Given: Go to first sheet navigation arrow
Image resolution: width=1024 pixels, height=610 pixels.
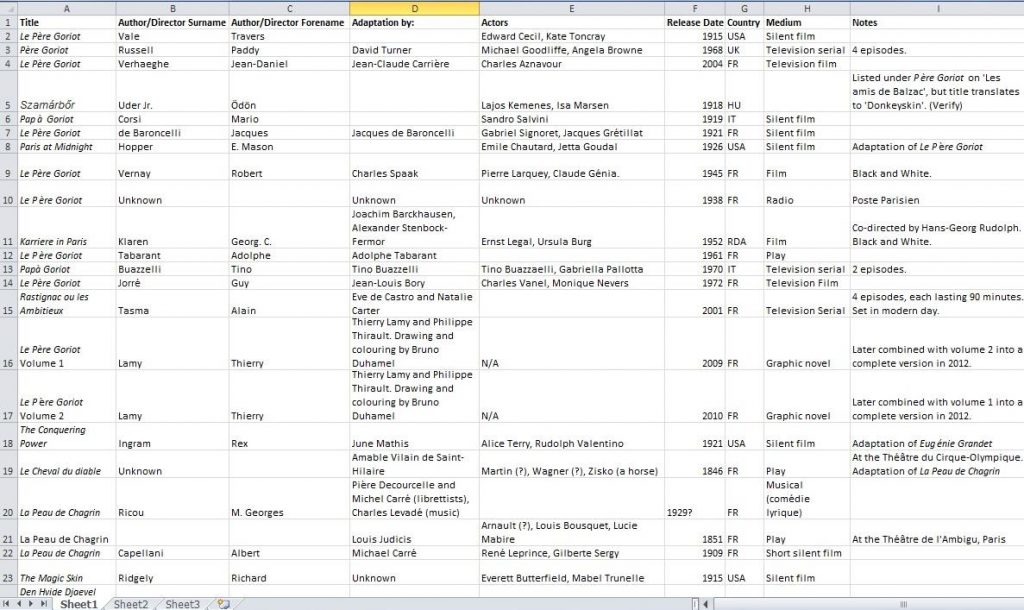Looking at the screenshot, I should click(7, 604).
